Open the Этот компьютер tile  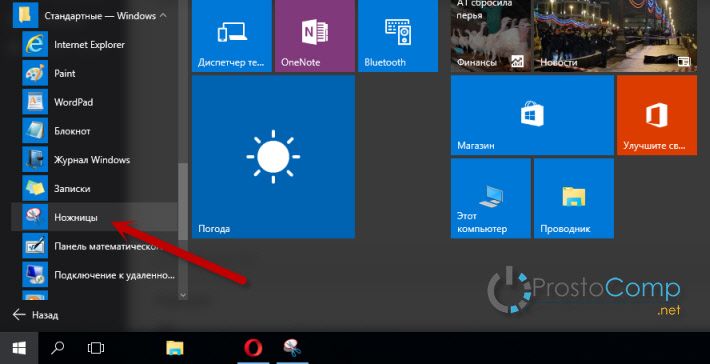pos(490,198)
